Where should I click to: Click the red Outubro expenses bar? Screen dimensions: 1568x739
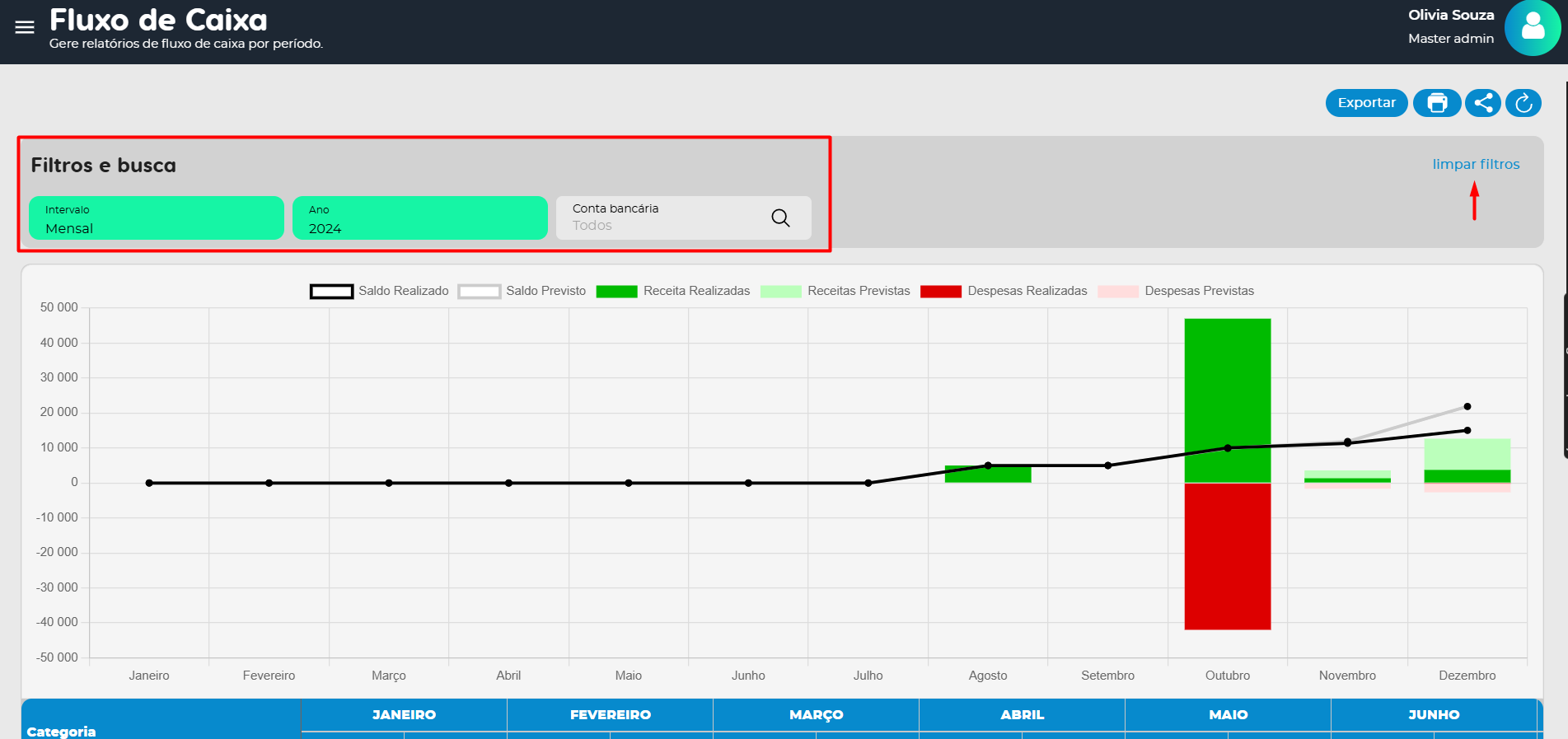coord(1227,556)
